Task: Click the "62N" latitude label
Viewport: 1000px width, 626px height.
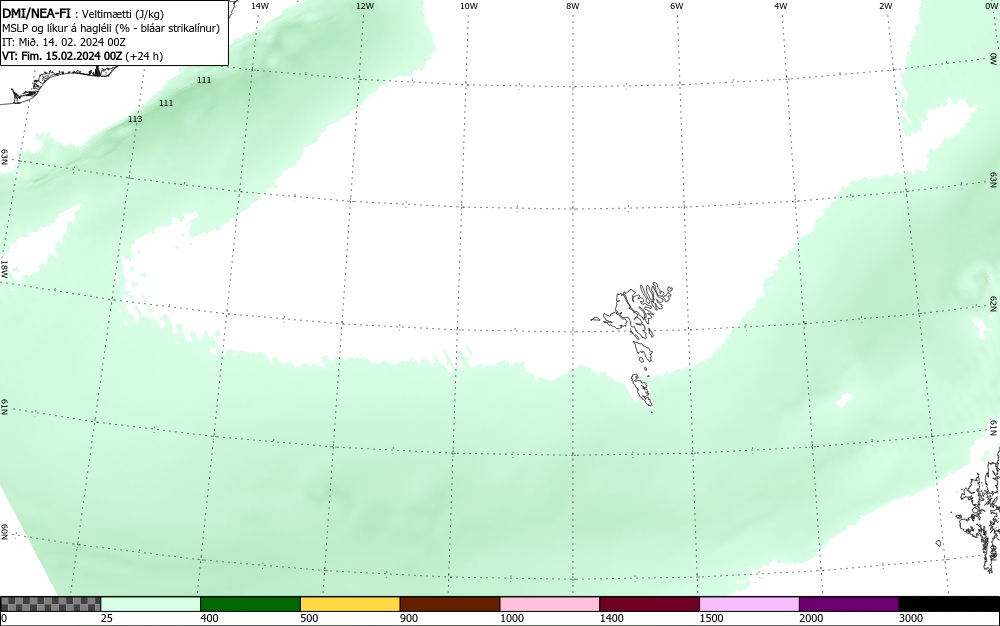Action: (x=993, y=303)
